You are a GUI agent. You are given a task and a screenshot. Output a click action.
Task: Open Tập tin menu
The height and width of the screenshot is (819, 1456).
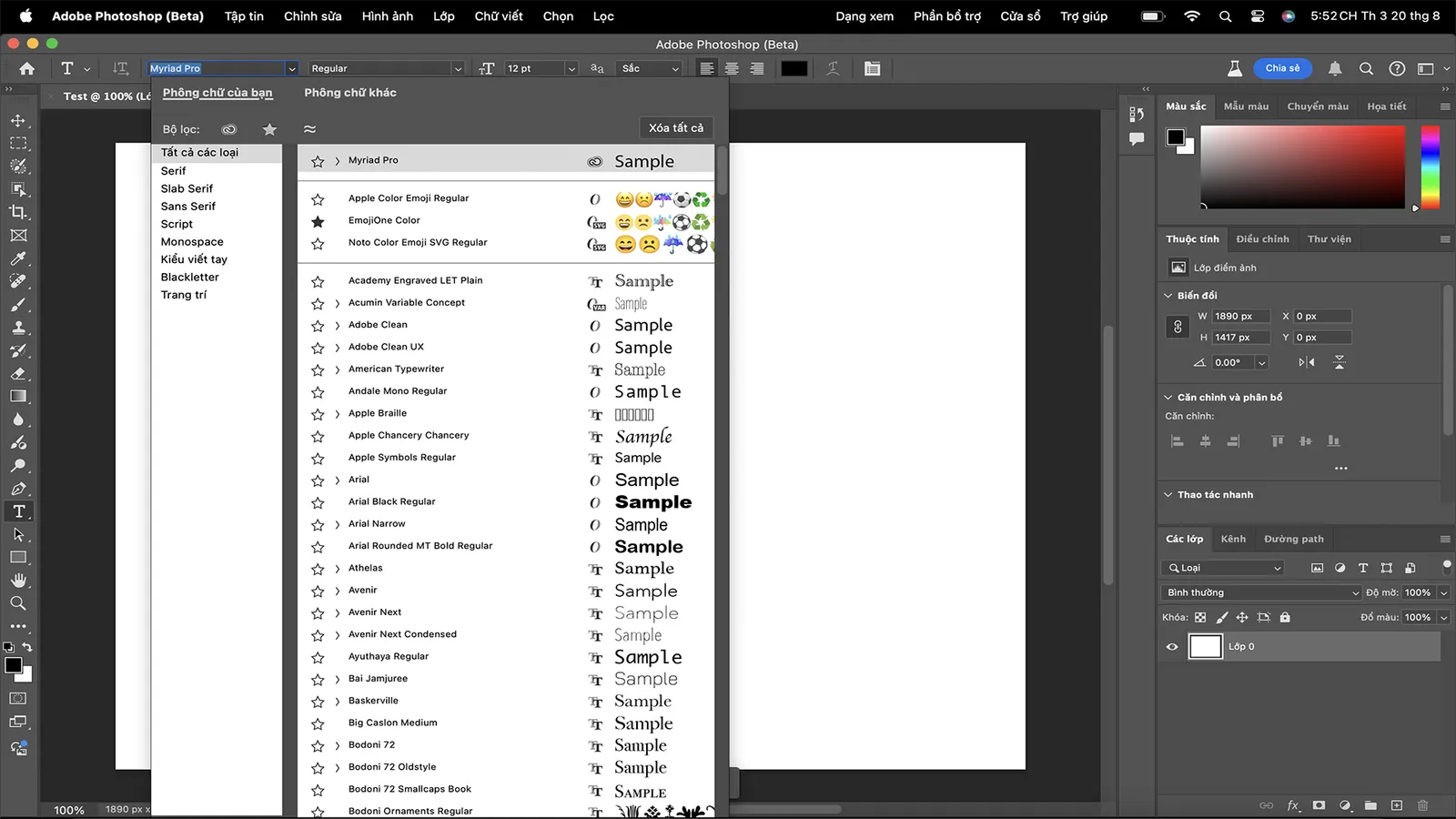click(244, 16)
